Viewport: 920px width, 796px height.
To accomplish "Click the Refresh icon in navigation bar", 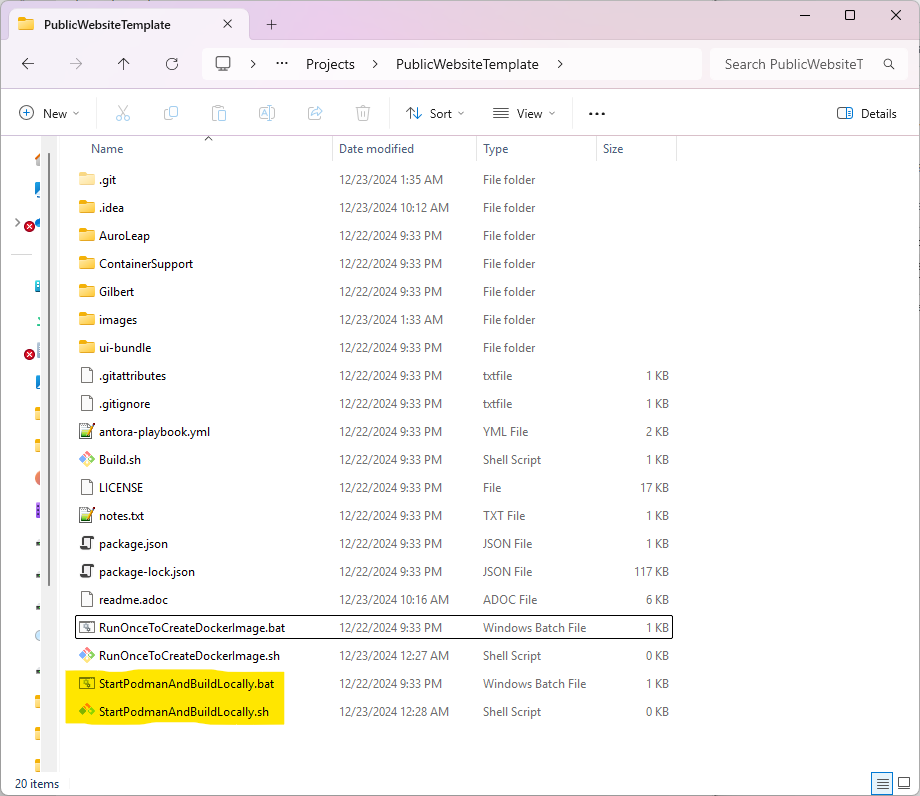I will click(x=172, y=64).
